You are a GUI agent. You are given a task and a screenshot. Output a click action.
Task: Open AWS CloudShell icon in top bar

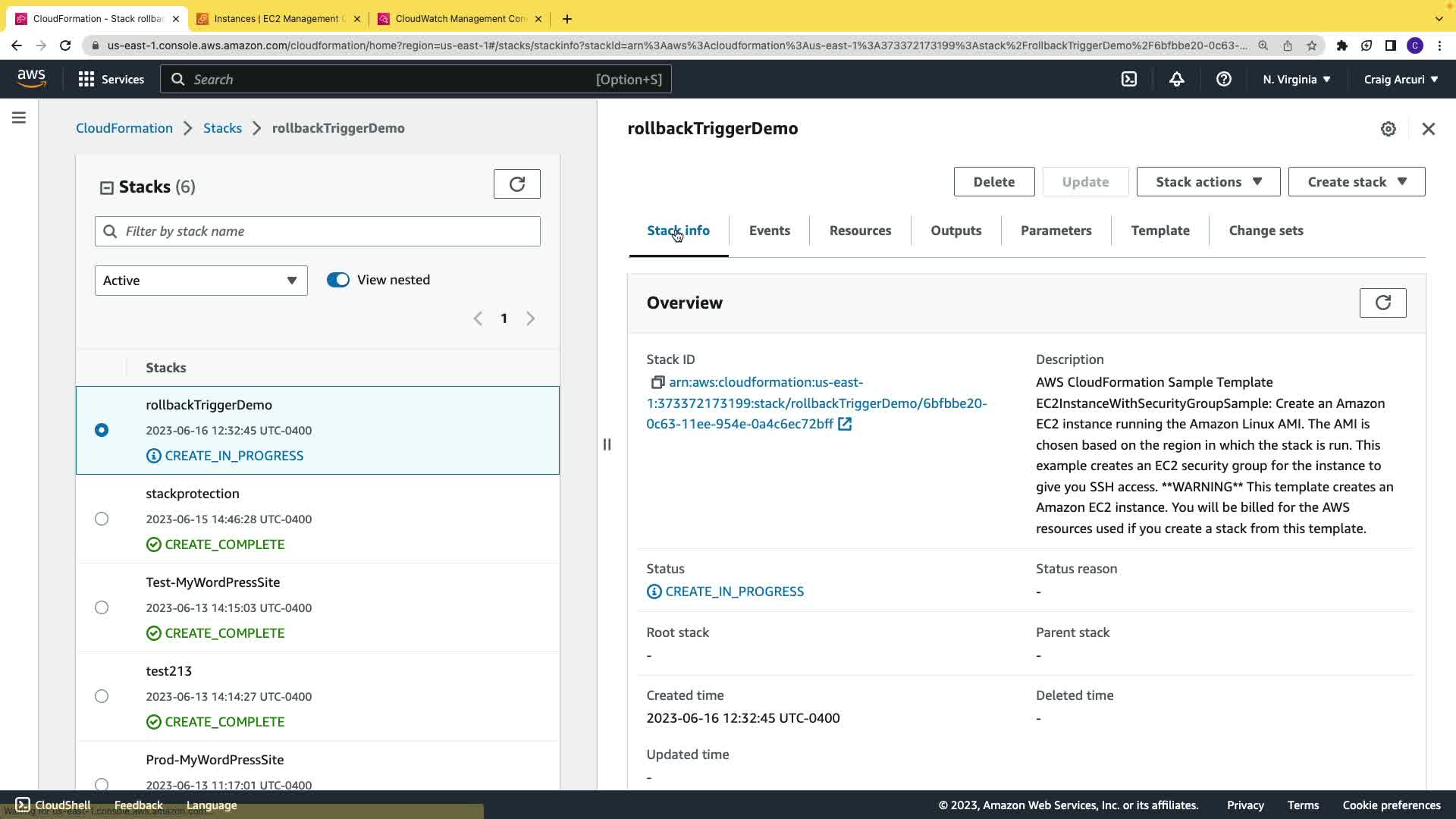(1129, 79)
